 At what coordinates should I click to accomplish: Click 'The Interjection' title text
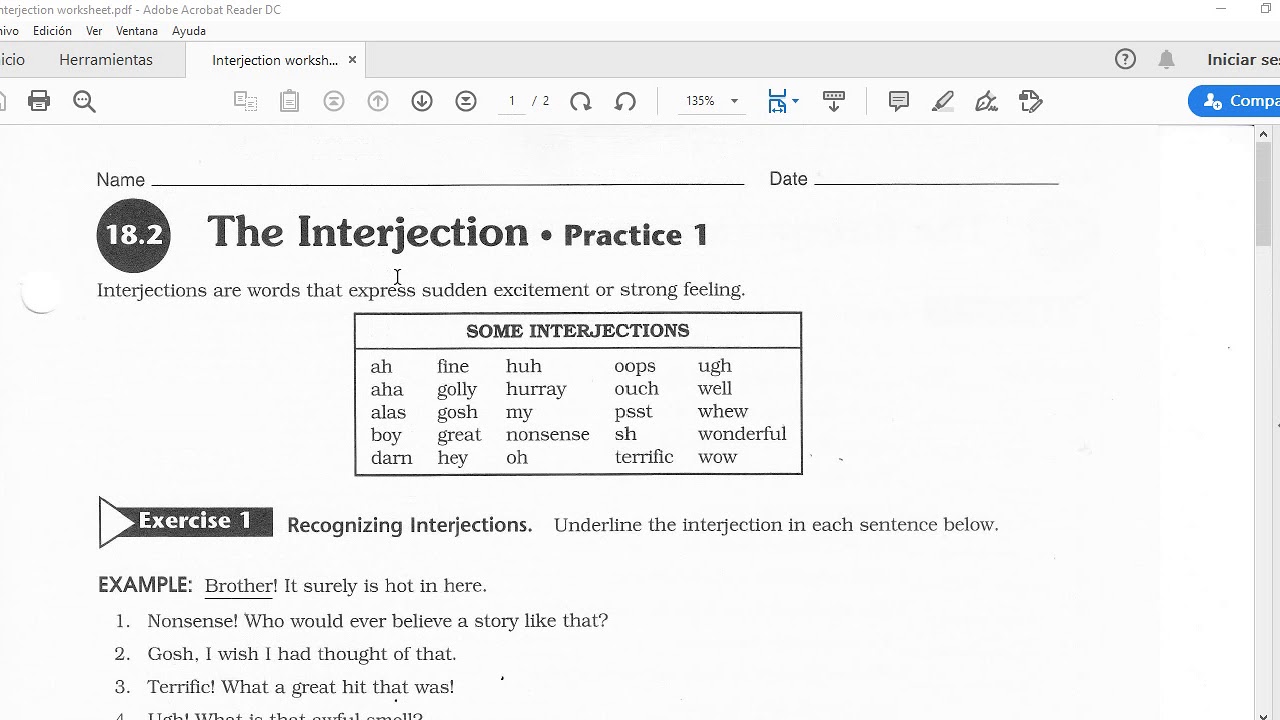coord(368,232)
